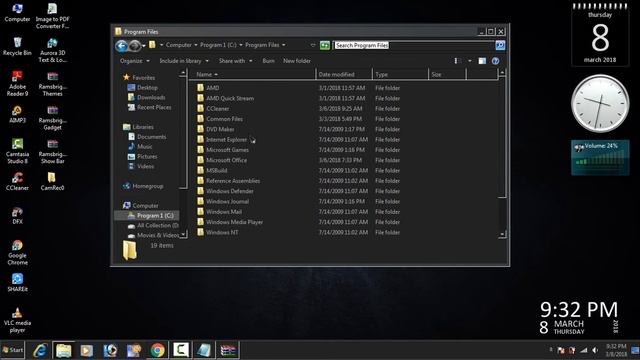Open the Ramsbrig Show Bar desktop icon
Viewport: 640px width, 360px height.
52,151
